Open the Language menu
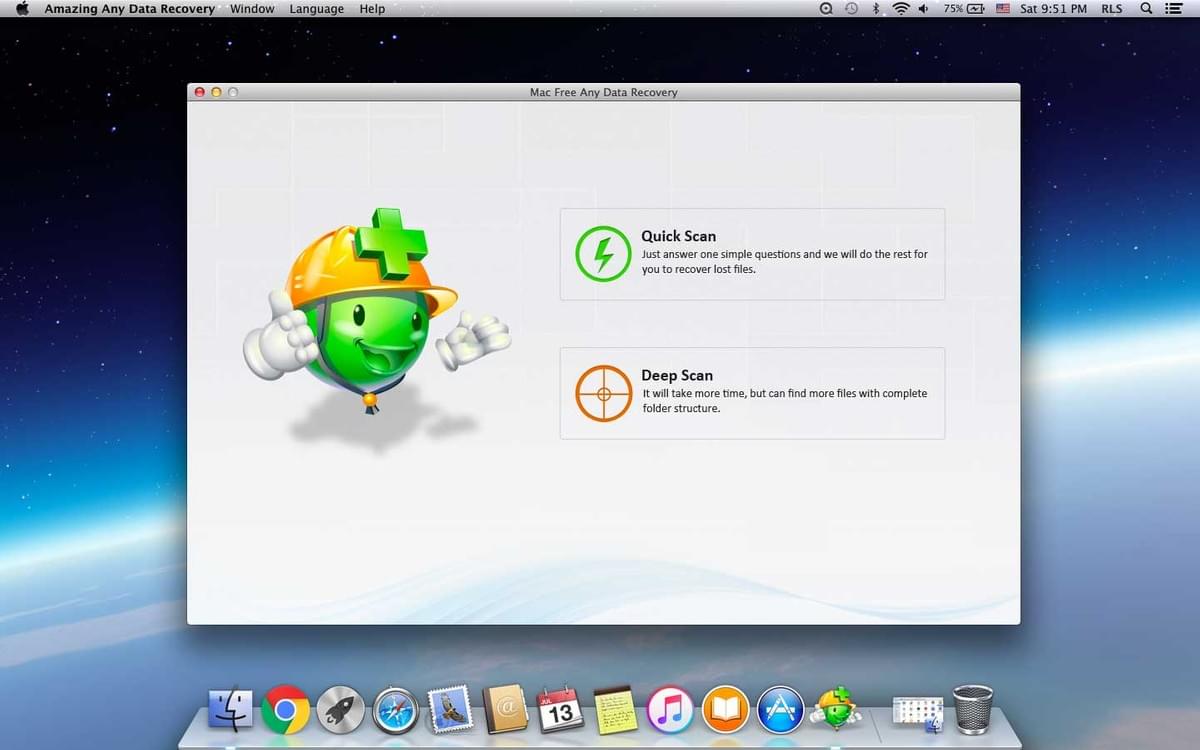The image size is (1200, 750). [316, 9]
